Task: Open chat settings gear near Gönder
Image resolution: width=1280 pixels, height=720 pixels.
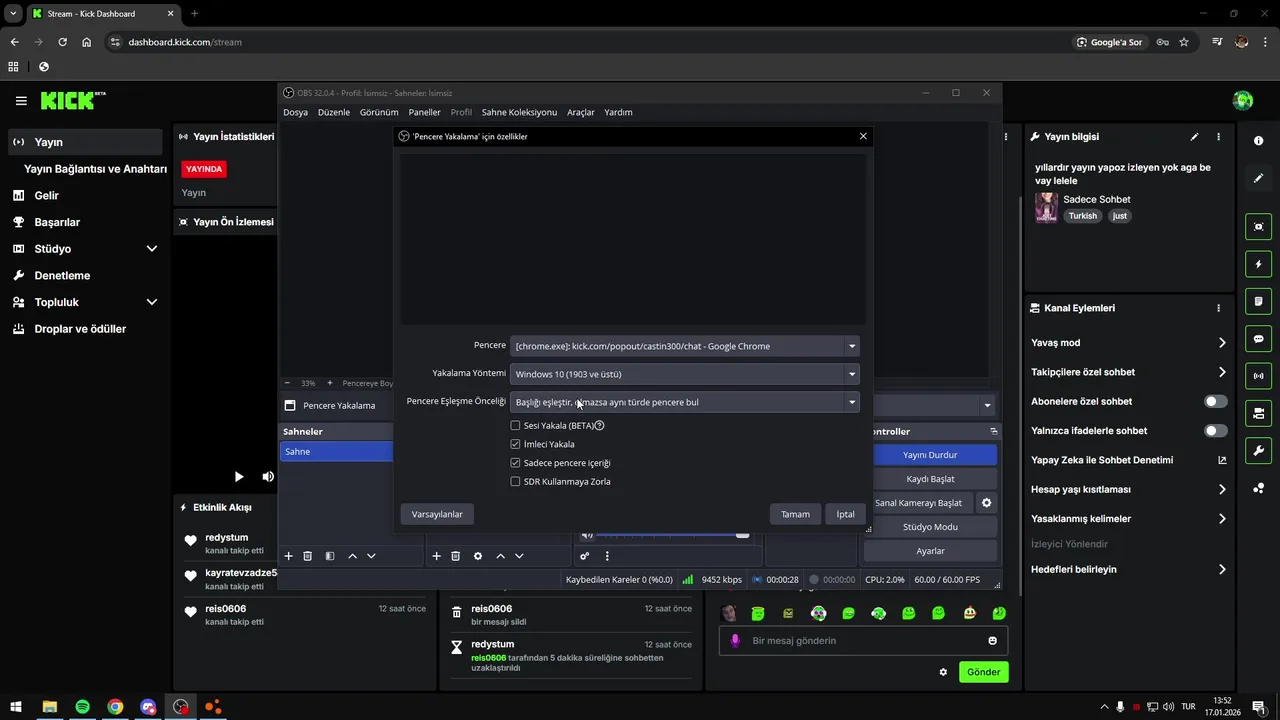Action: pos(943,672)
